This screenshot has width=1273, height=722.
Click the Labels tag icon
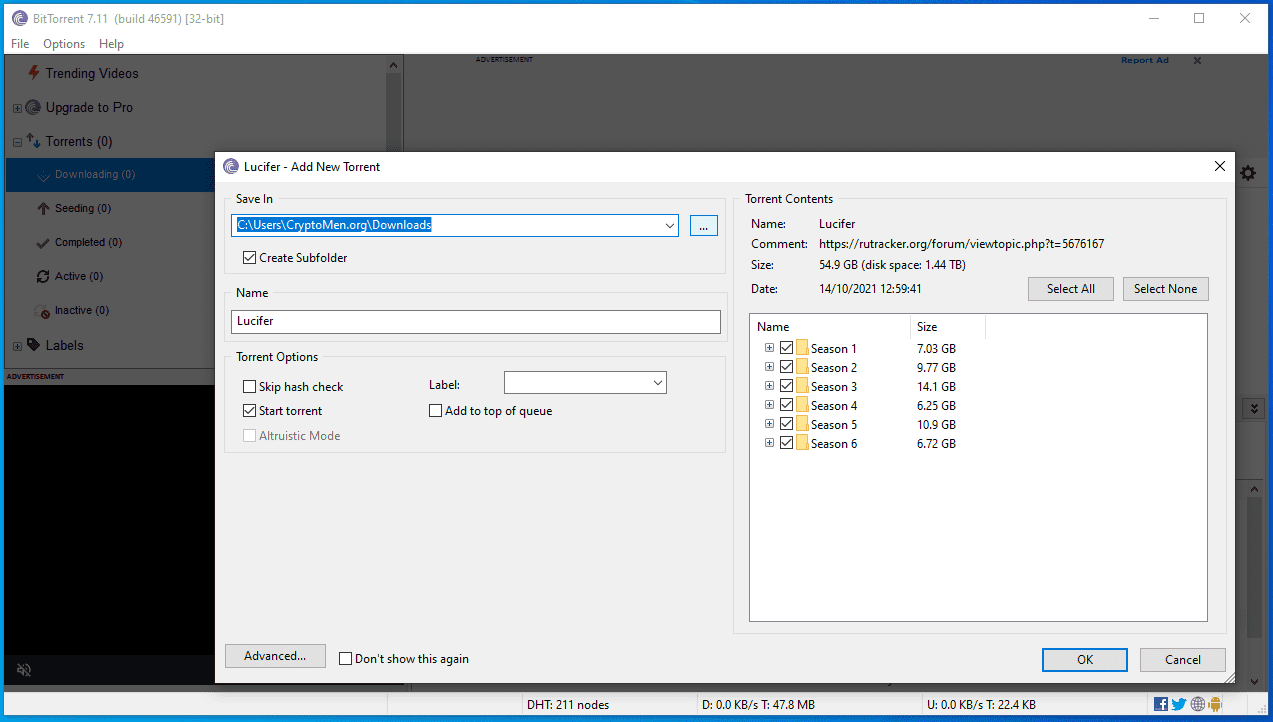pos(33,345)
